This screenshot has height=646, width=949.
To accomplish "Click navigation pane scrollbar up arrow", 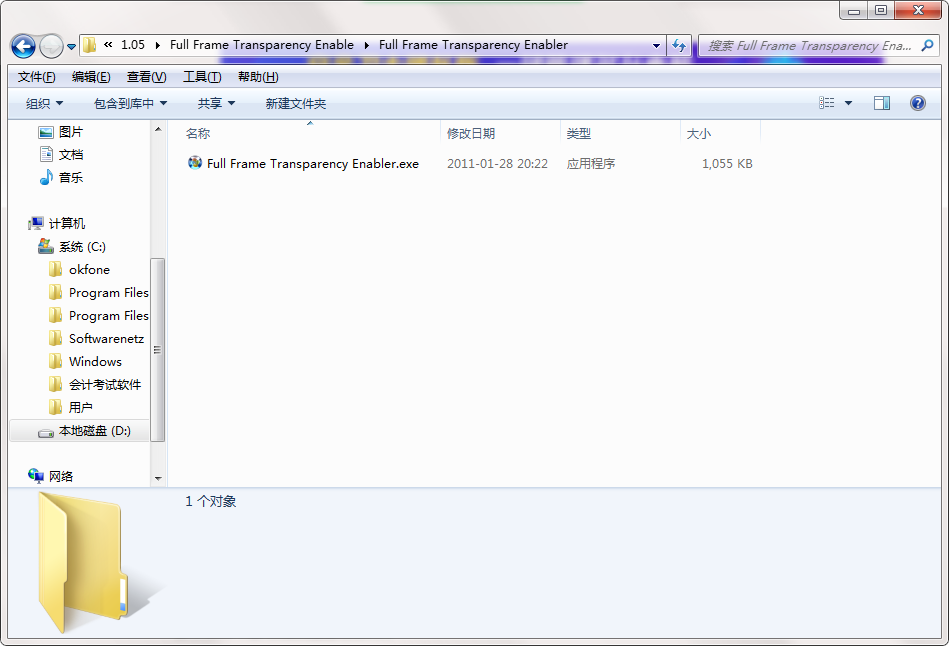I will pos(158,129).
